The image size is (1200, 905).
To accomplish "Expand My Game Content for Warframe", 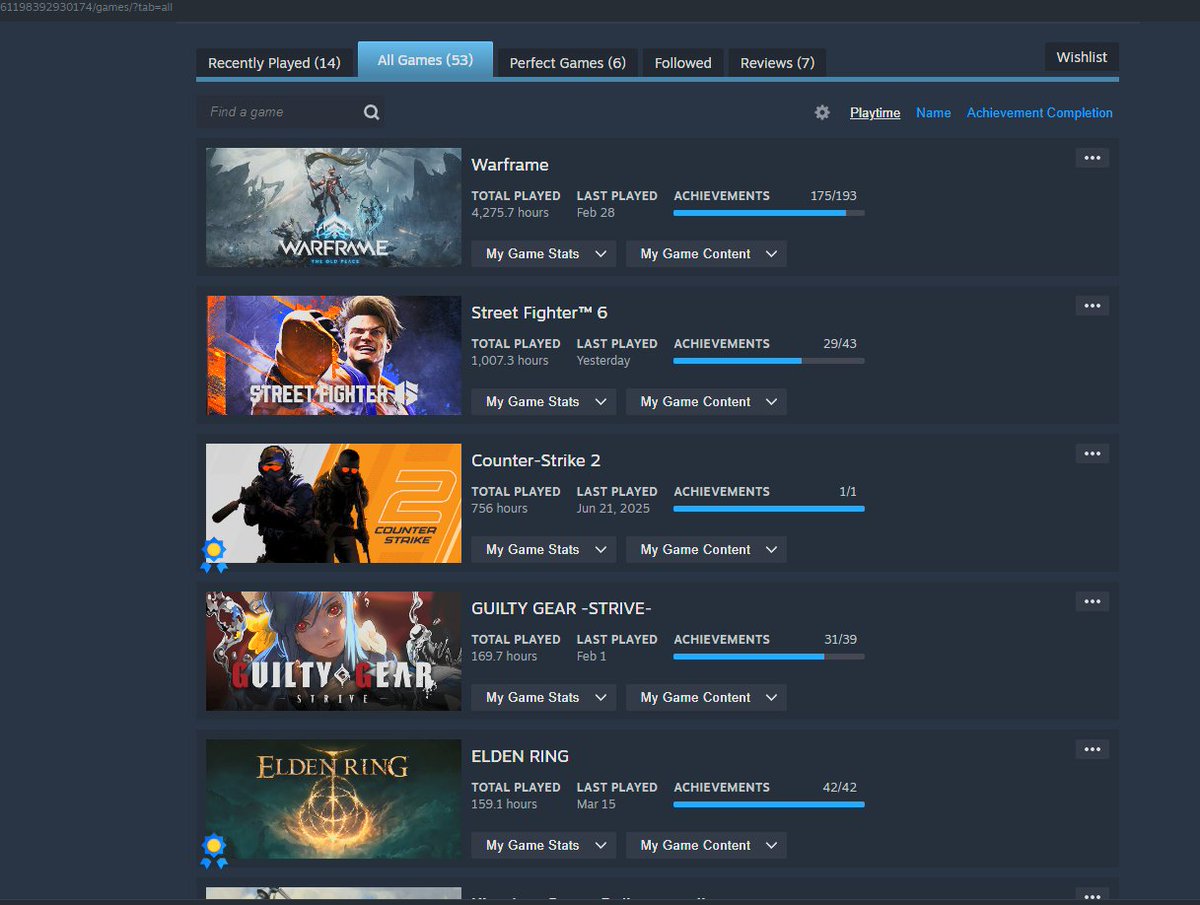I will (707, 254).
